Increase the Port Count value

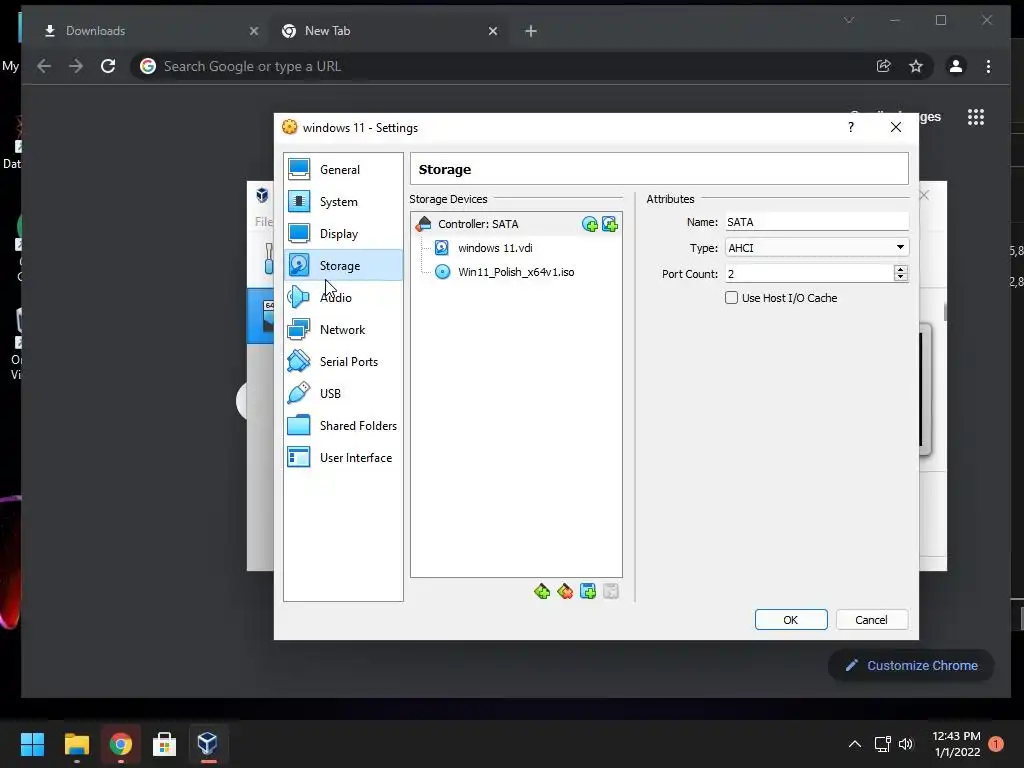click(901, 269)
